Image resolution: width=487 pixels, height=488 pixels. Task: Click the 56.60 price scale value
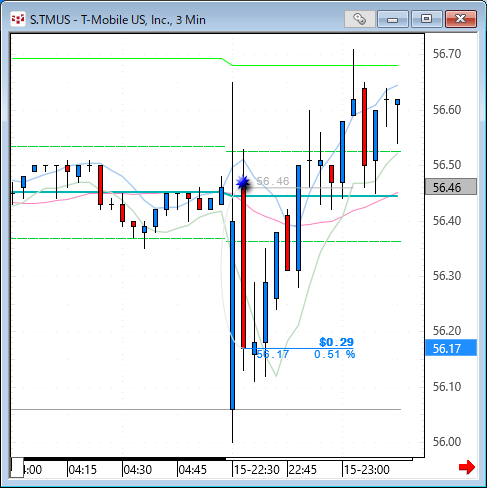point(447,110)
